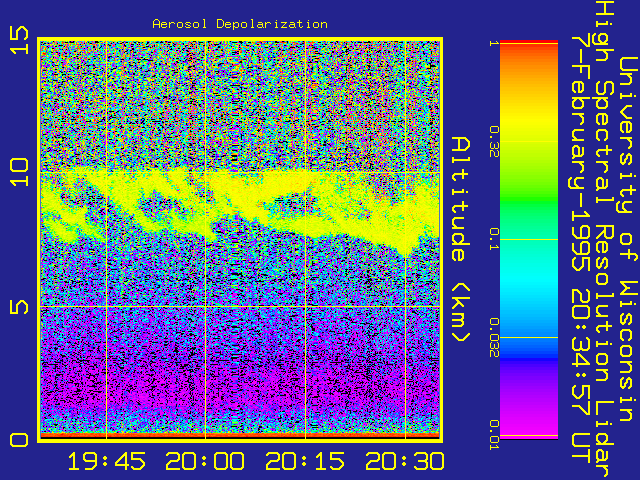Click the 0 km altitude axis label
Screen dimensions: 640x480
click(20, 440)
